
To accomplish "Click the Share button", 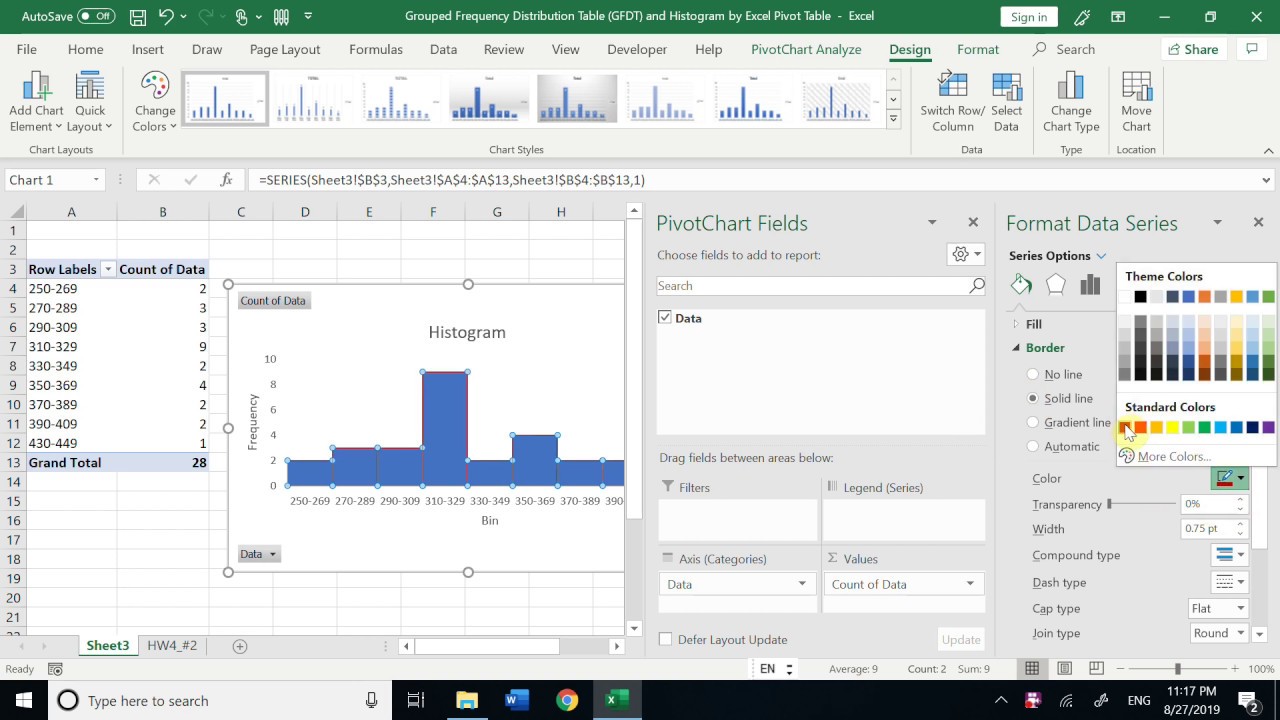I will [1195, 49].
